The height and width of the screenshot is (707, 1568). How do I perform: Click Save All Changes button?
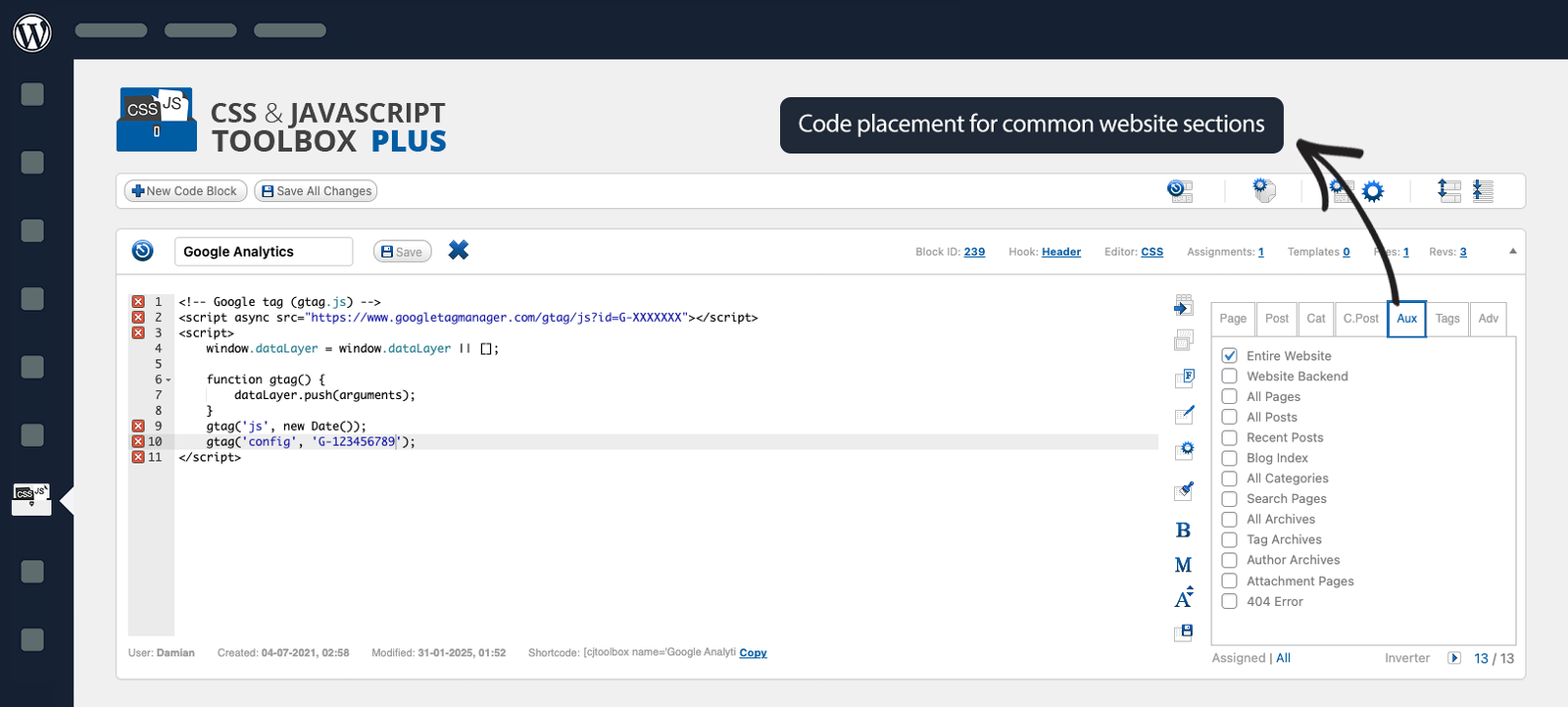(x=316, y=191)
